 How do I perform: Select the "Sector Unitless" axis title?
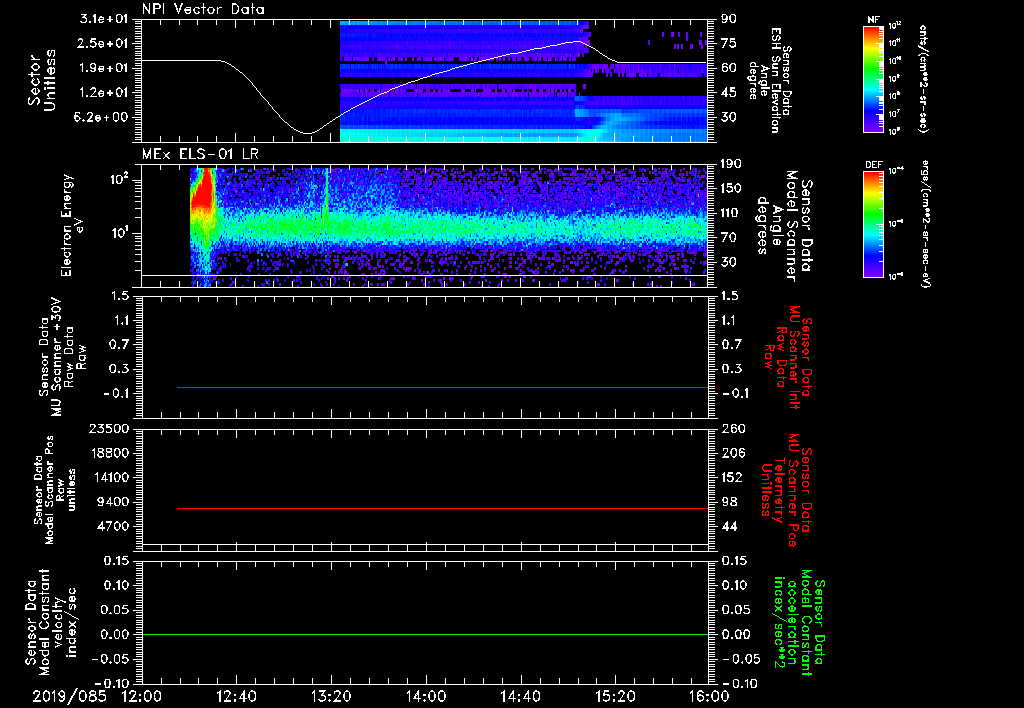41,80
